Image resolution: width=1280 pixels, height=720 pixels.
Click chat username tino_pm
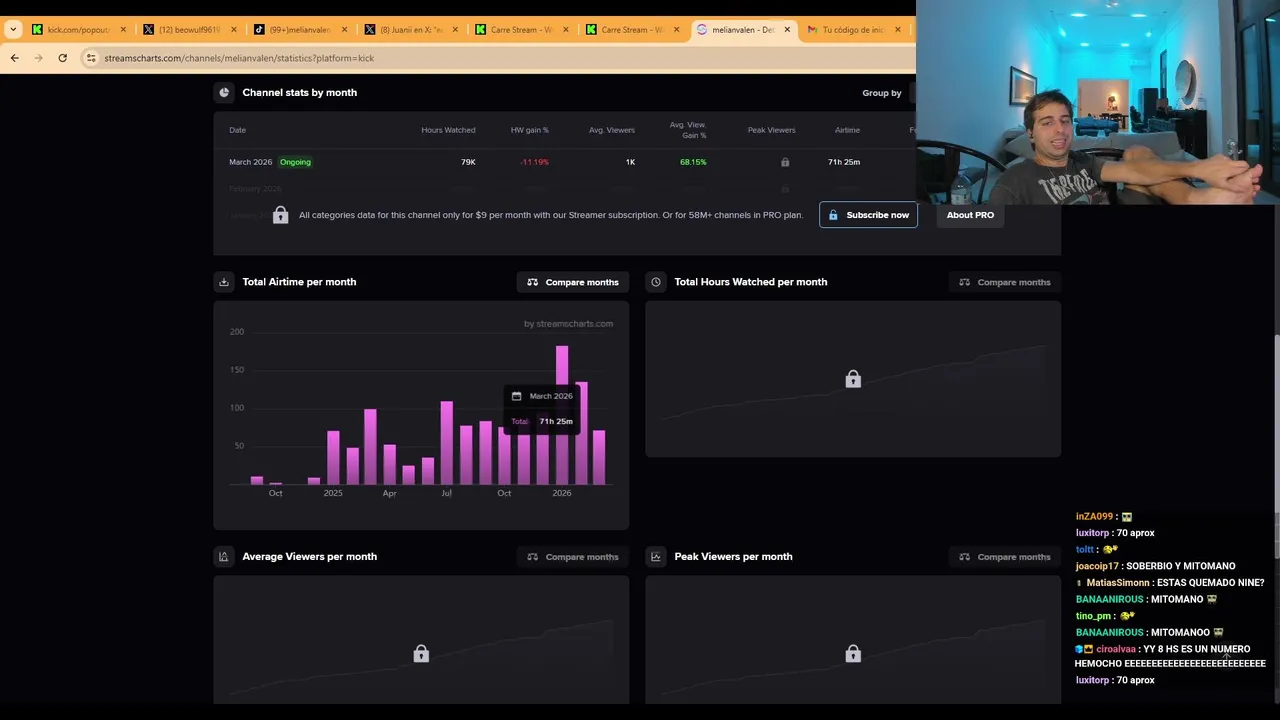coord(1093,616)
